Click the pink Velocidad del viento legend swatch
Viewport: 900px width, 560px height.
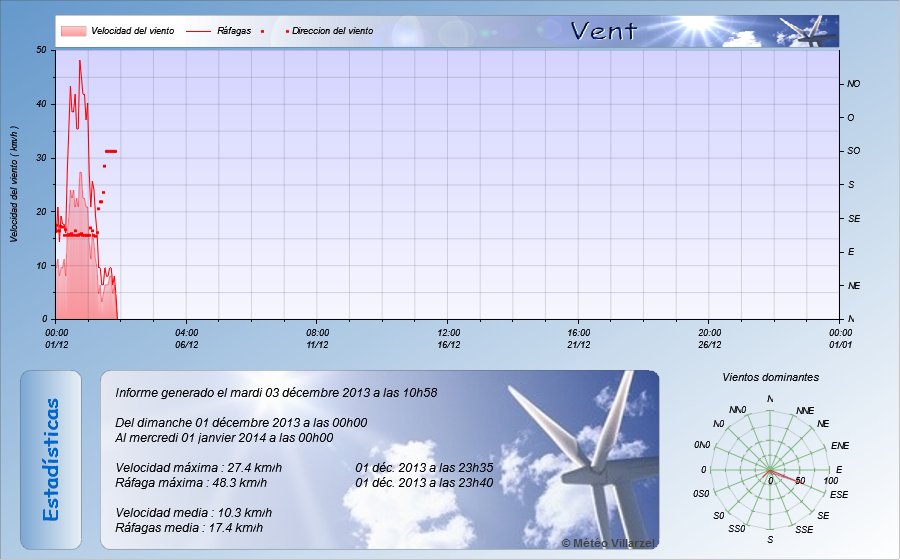pyautogui.click(x=73, y=31)
